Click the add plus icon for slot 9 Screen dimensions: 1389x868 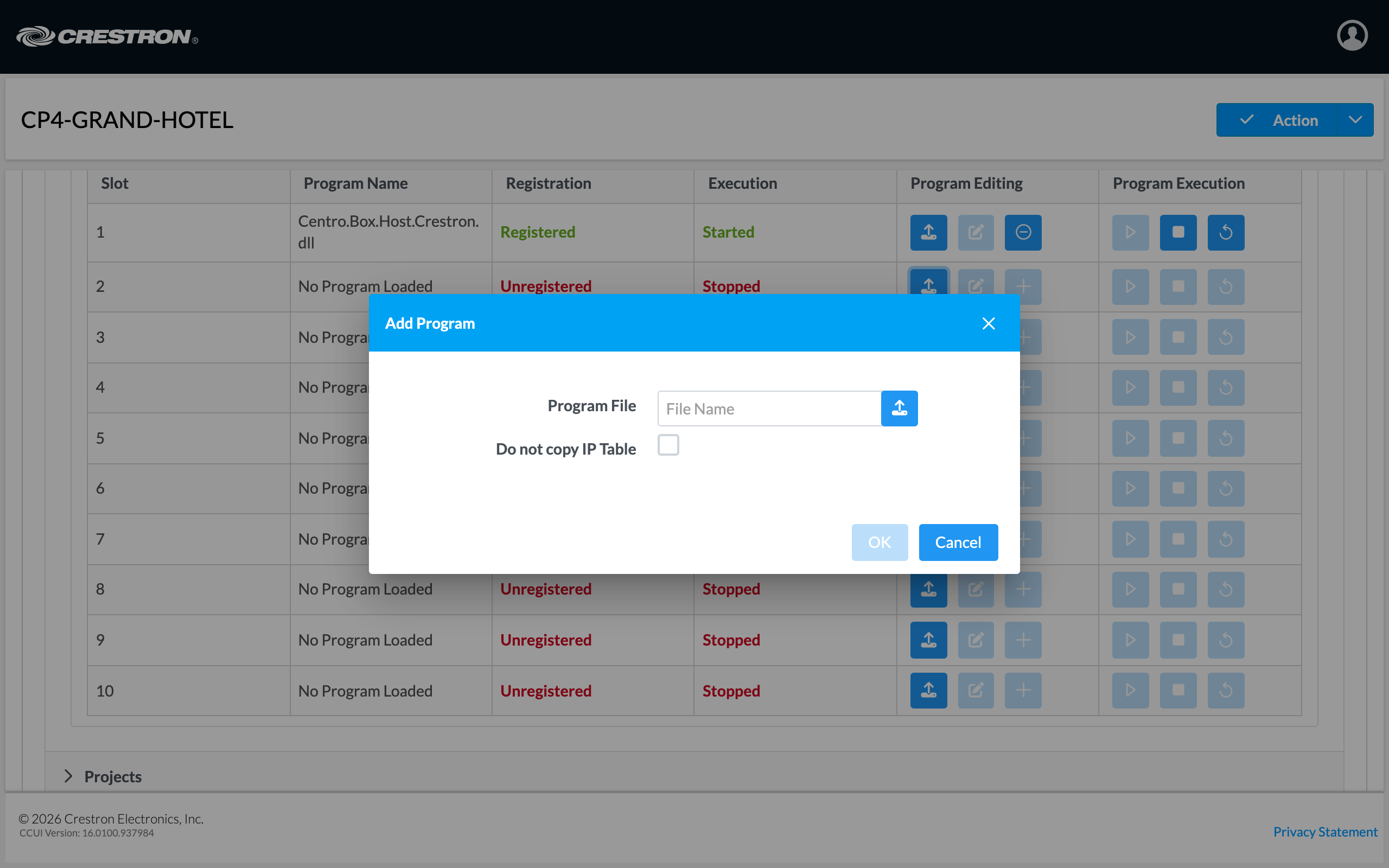pyautogui.click(x=1023, y=640)
